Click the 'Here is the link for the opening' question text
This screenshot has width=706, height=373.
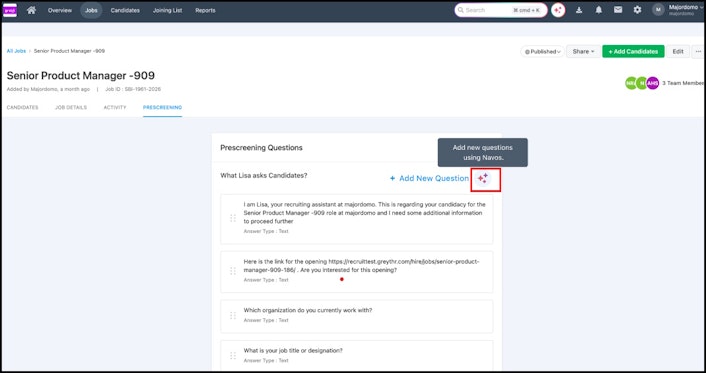362,266
